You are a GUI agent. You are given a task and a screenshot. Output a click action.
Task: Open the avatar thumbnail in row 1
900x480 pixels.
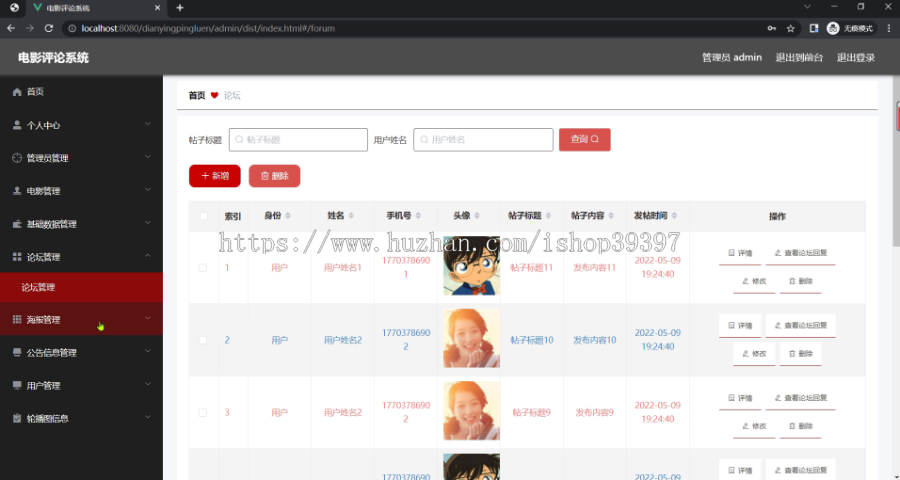coord(471,266)
